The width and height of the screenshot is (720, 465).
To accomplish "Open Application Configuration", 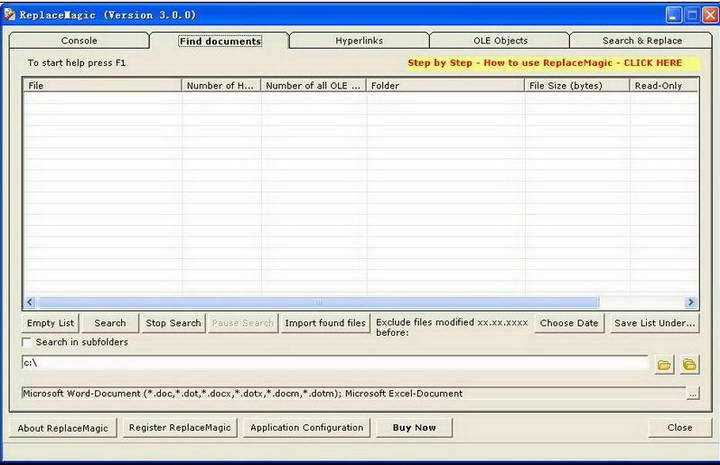I will coord(307,427).
